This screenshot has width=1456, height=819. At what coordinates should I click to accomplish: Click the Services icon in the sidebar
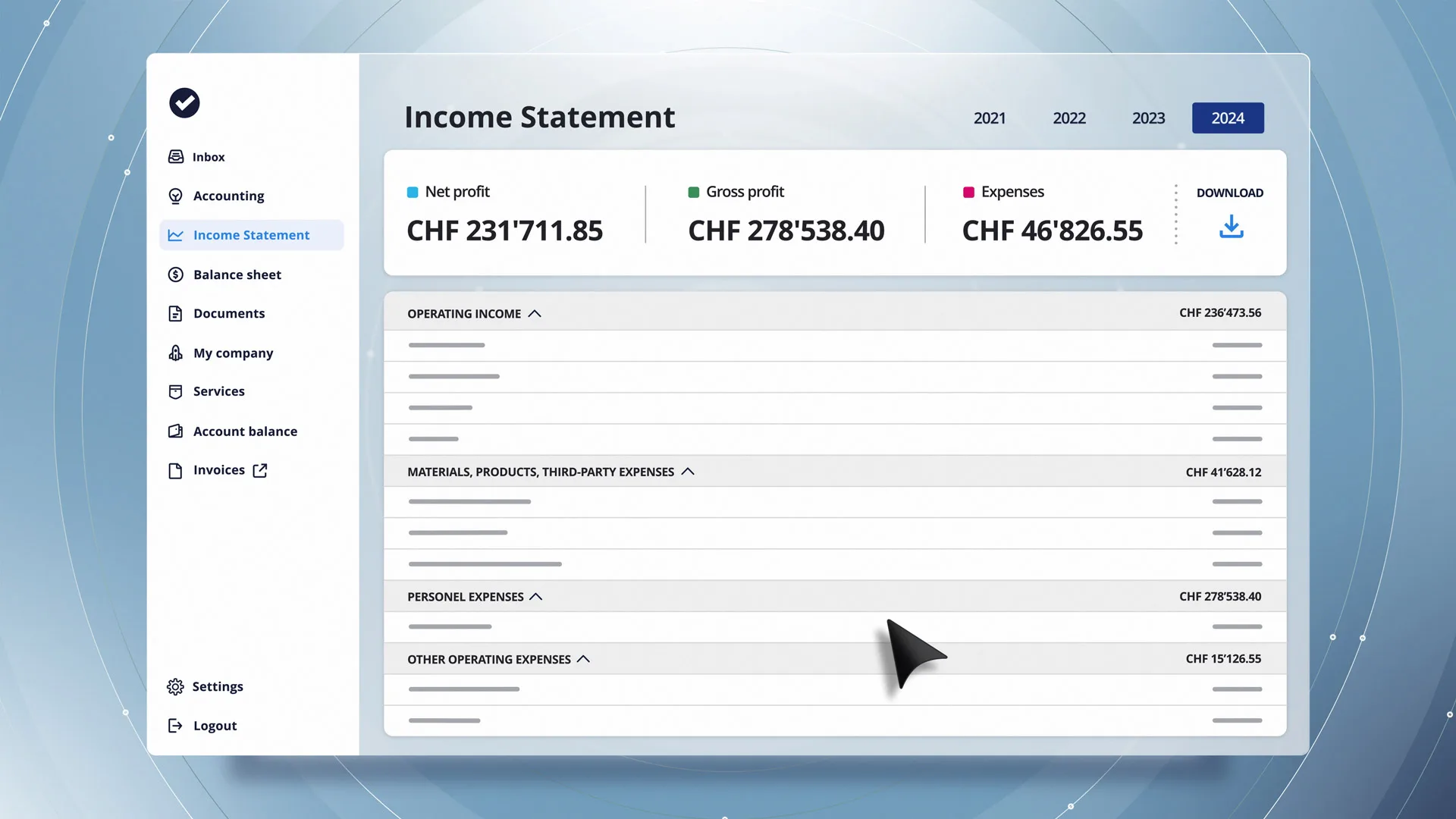pyautogui.click(x=176, y=392)
